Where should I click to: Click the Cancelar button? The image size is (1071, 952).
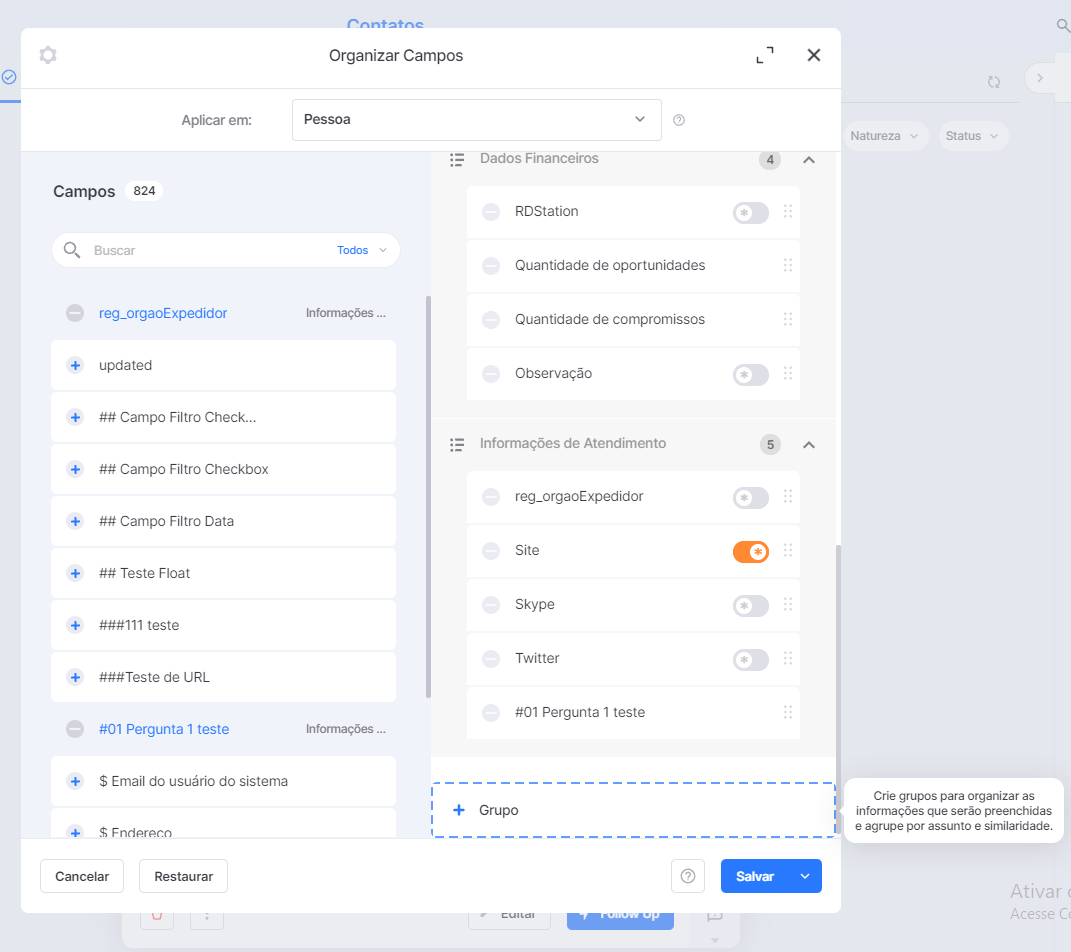point(82,876)
